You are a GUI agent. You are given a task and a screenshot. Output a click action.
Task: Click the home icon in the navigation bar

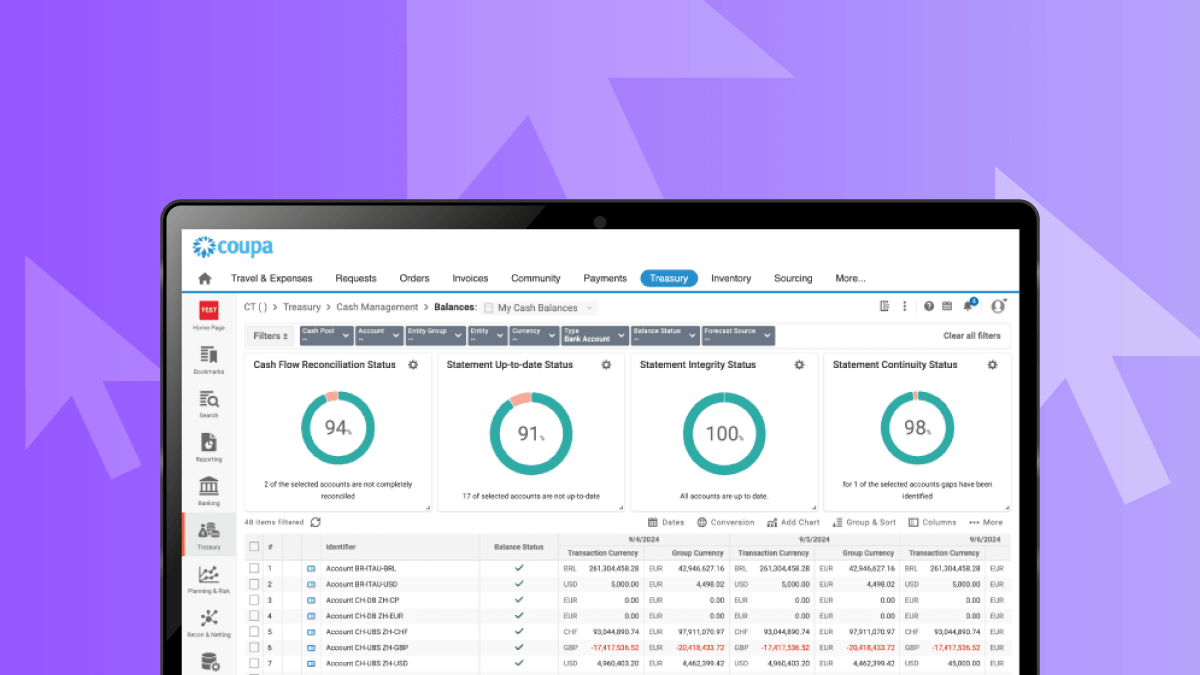click(205, 279)
